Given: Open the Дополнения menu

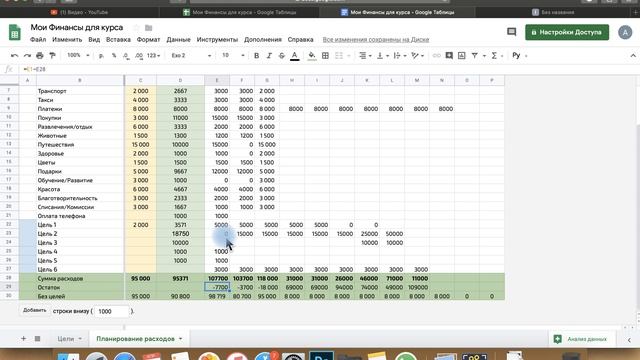Looking at the screenshot, I should click(x=263, y=40).
